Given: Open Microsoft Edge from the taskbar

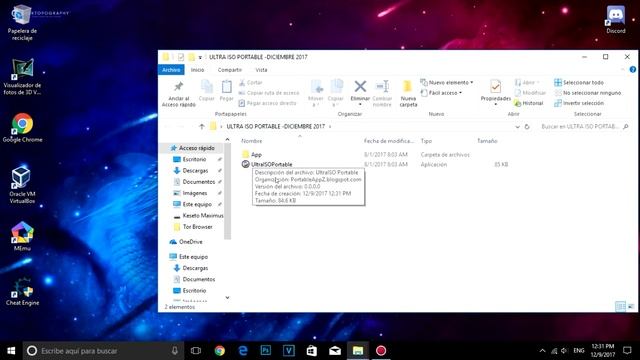Looking at the screenshot, I should tap(243, 351).
